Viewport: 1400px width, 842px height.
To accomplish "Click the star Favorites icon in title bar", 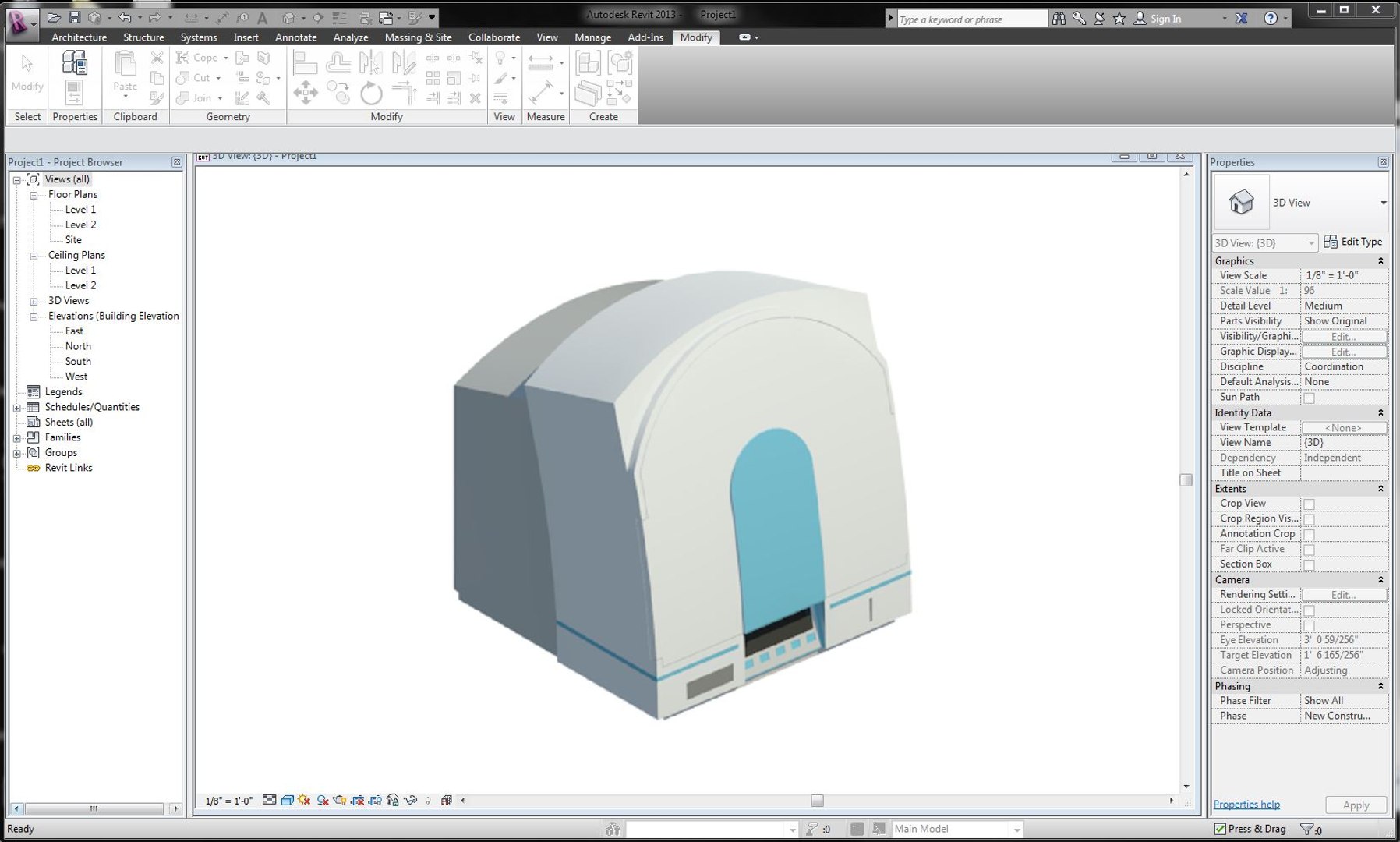I will [x=1119, y=18].
